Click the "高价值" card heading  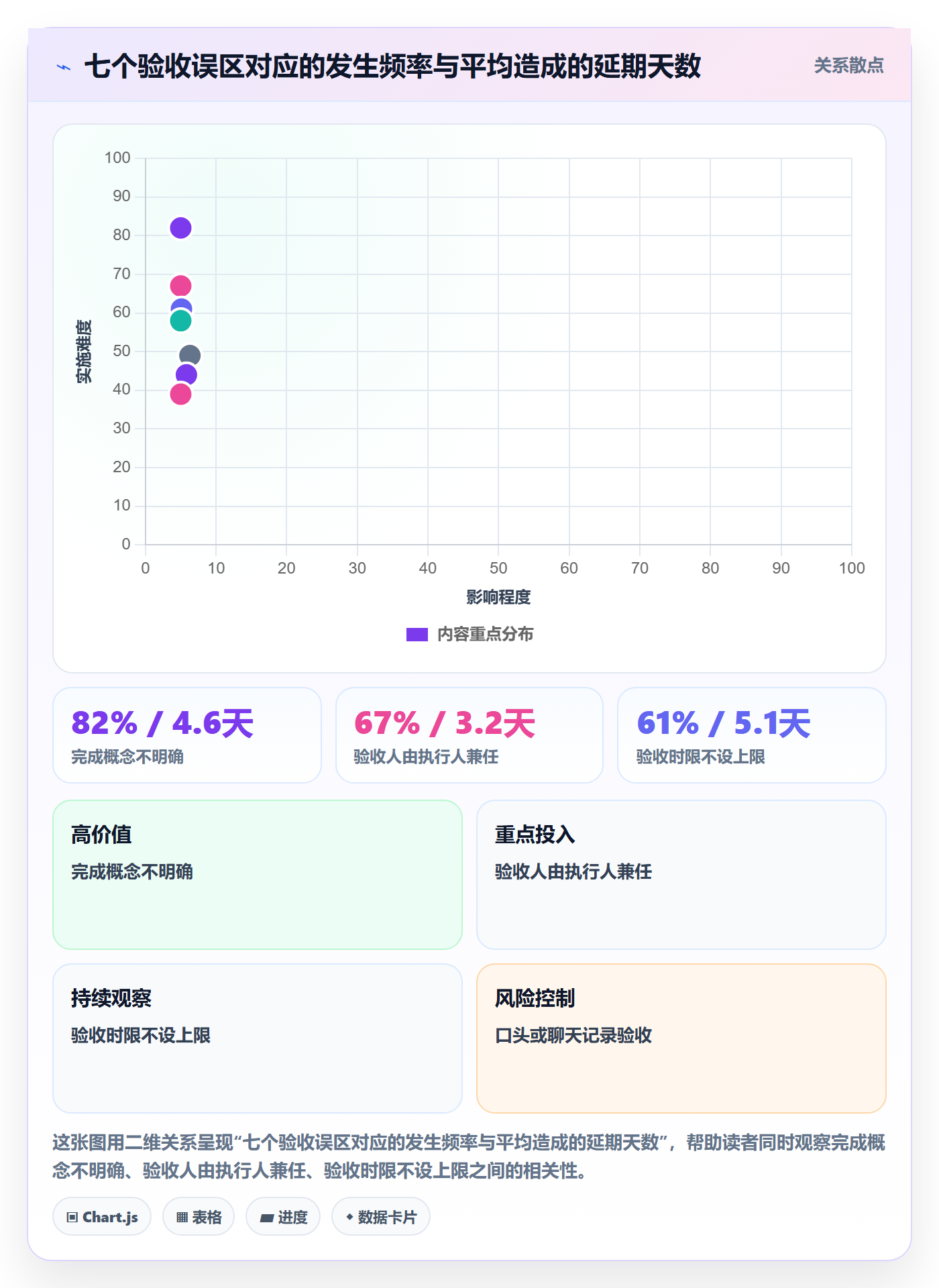click(101, 835)
